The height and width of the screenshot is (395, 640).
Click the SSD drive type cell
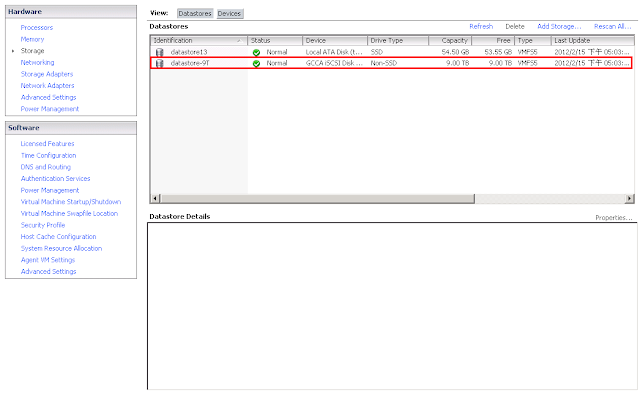click(376, 52)
